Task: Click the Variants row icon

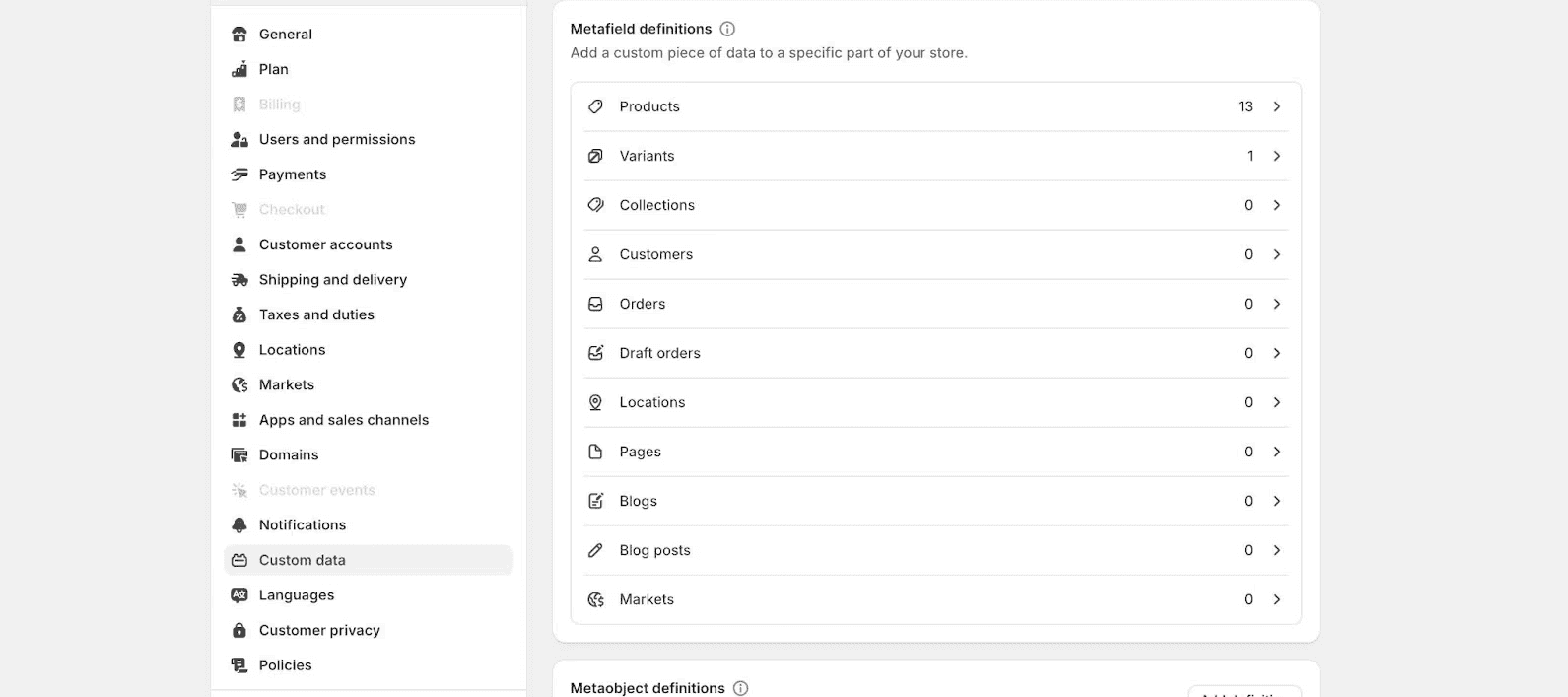Action: tap(595, 156)
